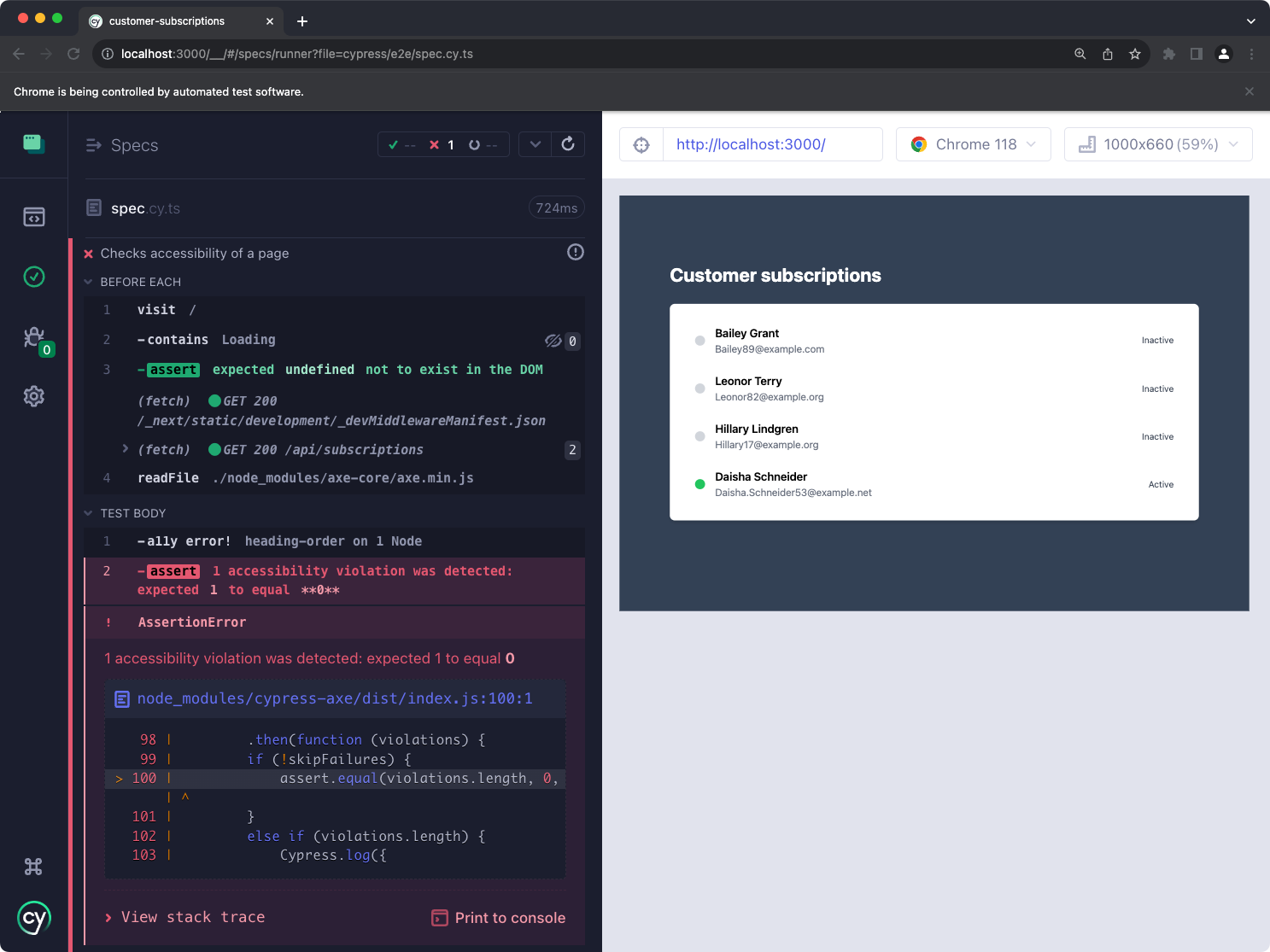The width and height of the screenshot is (1270, 952).
Task: Click Leonor Terry subscription row
Action: pyautogui.click(x=934, y=388)
